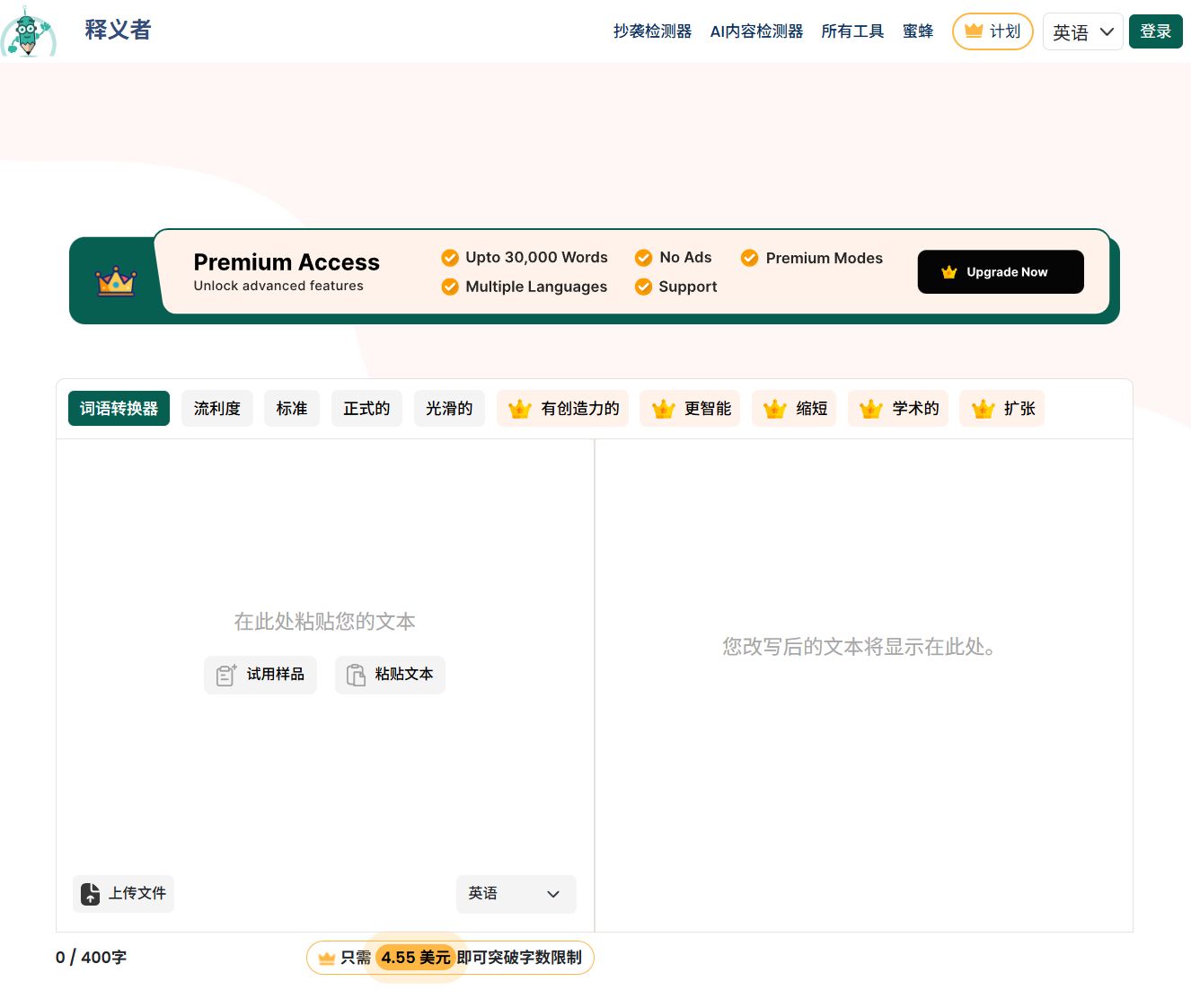This screenshot has height=1008, width=1191.
Task: Select premium 缩短 mode
Action: click(794, 409)
